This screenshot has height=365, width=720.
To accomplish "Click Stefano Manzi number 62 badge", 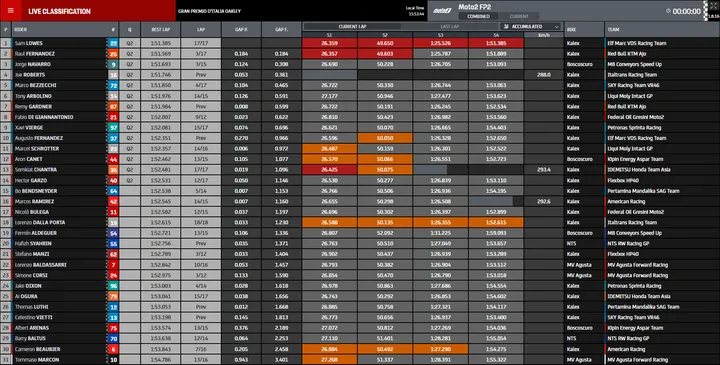I will tap(113, 254).
